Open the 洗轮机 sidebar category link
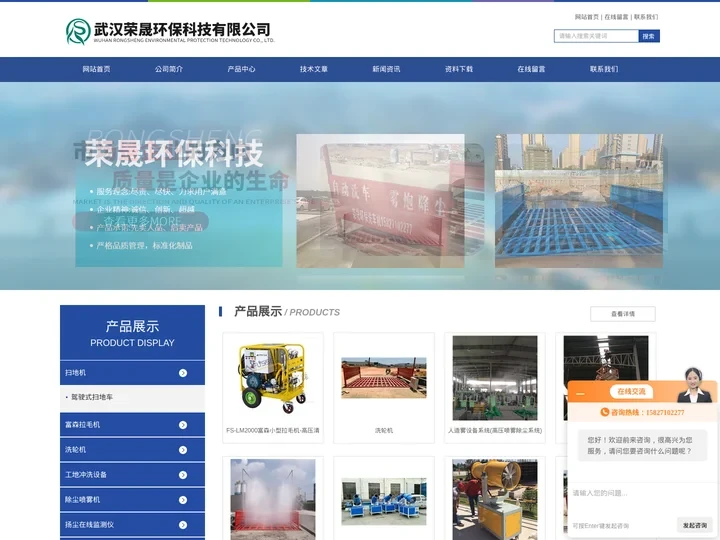The height and width of the screenshot is (540, 720). (75, 450)
